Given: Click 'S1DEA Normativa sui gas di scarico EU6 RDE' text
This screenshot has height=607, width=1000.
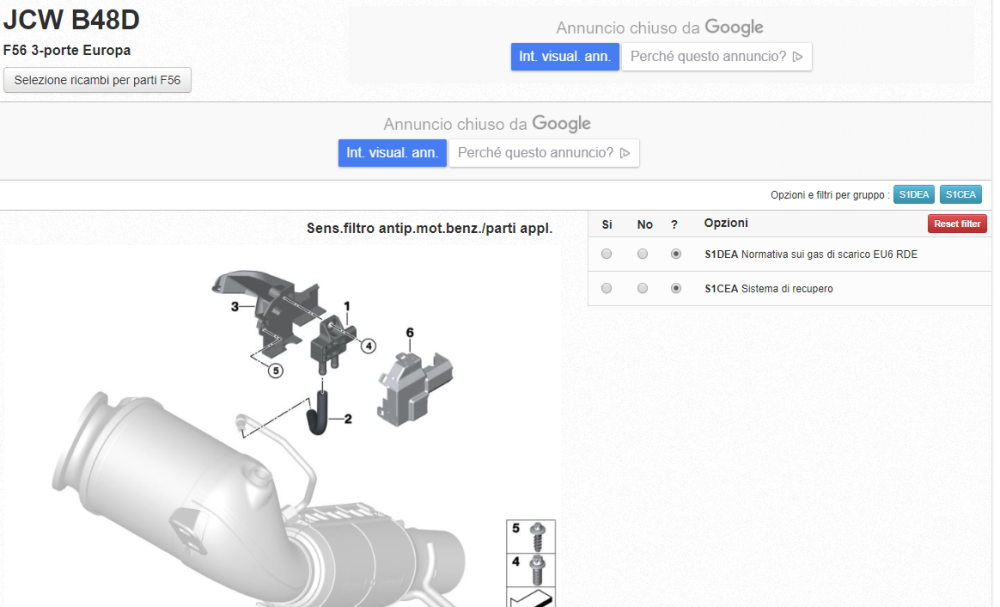Looking at the screenshot, I should click(x=811, y=254).
